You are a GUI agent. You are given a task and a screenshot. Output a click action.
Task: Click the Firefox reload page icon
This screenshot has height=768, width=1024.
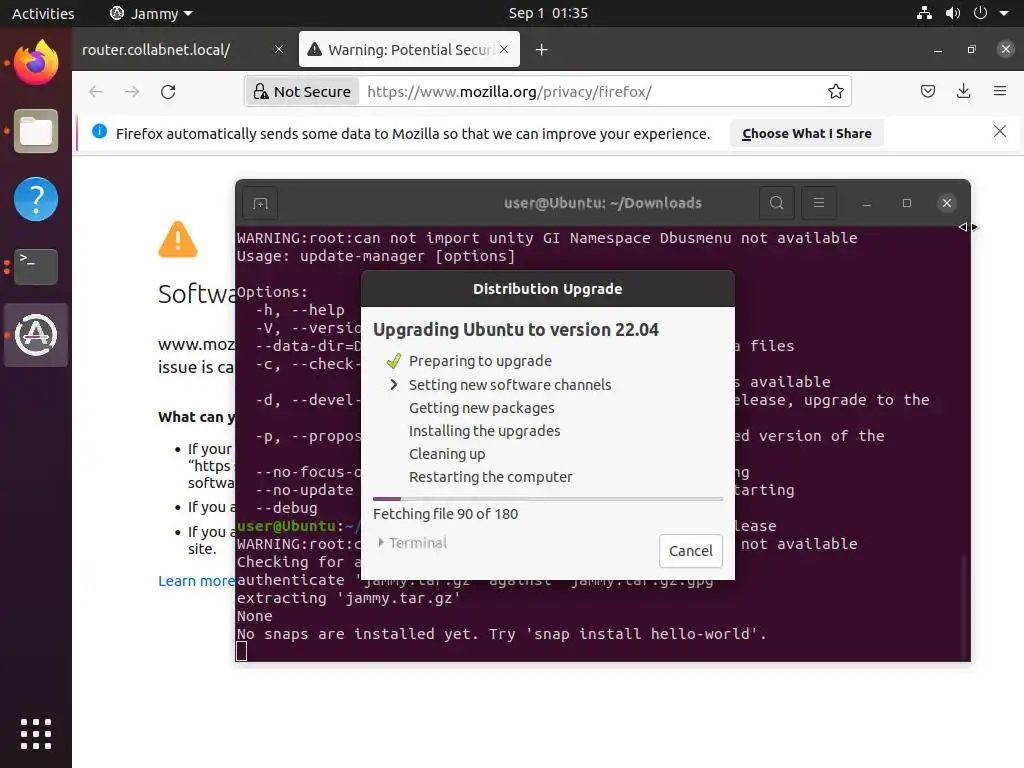tap(168, 91)
